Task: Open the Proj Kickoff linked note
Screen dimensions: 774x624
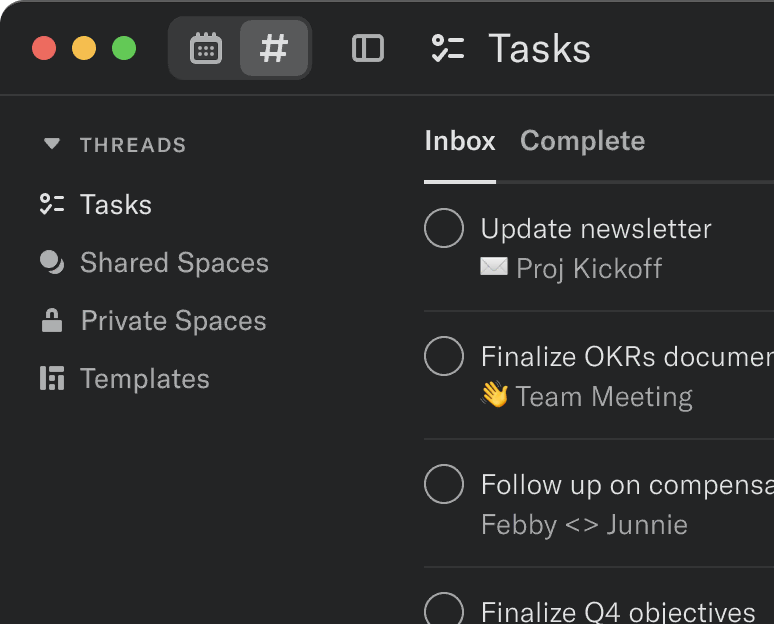Action: tap(588, 268)
